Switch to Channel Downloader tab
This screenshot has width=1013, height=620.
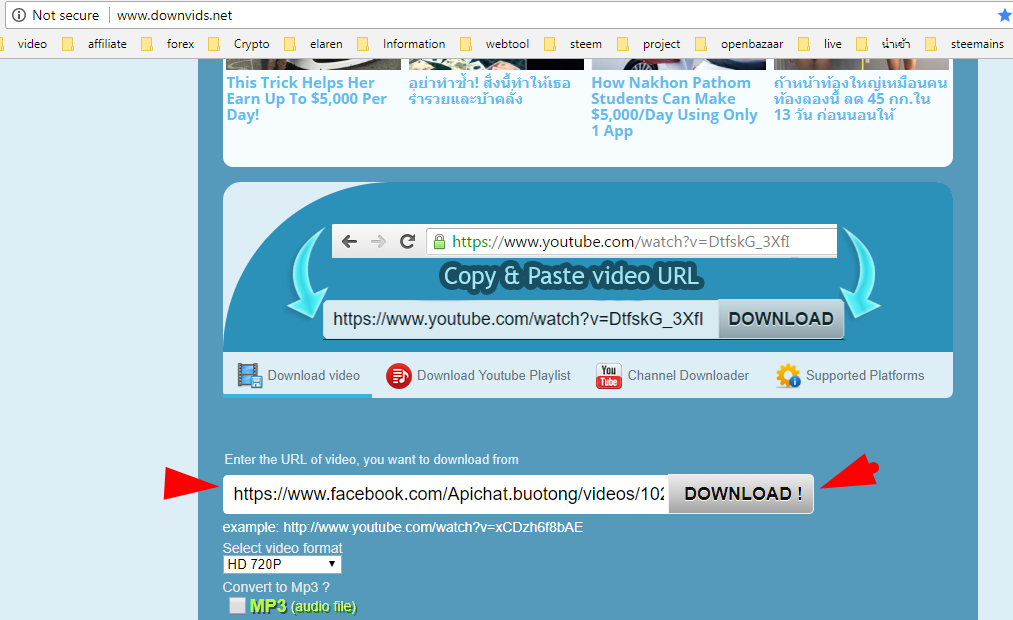(x=673, y=375)
